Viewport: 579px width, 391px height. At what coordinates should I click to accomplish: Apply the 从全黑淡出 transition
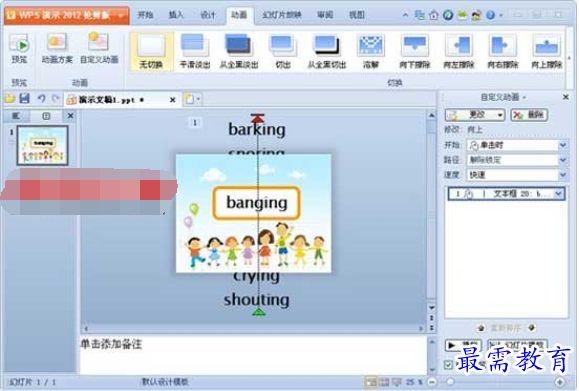(239, 51)
